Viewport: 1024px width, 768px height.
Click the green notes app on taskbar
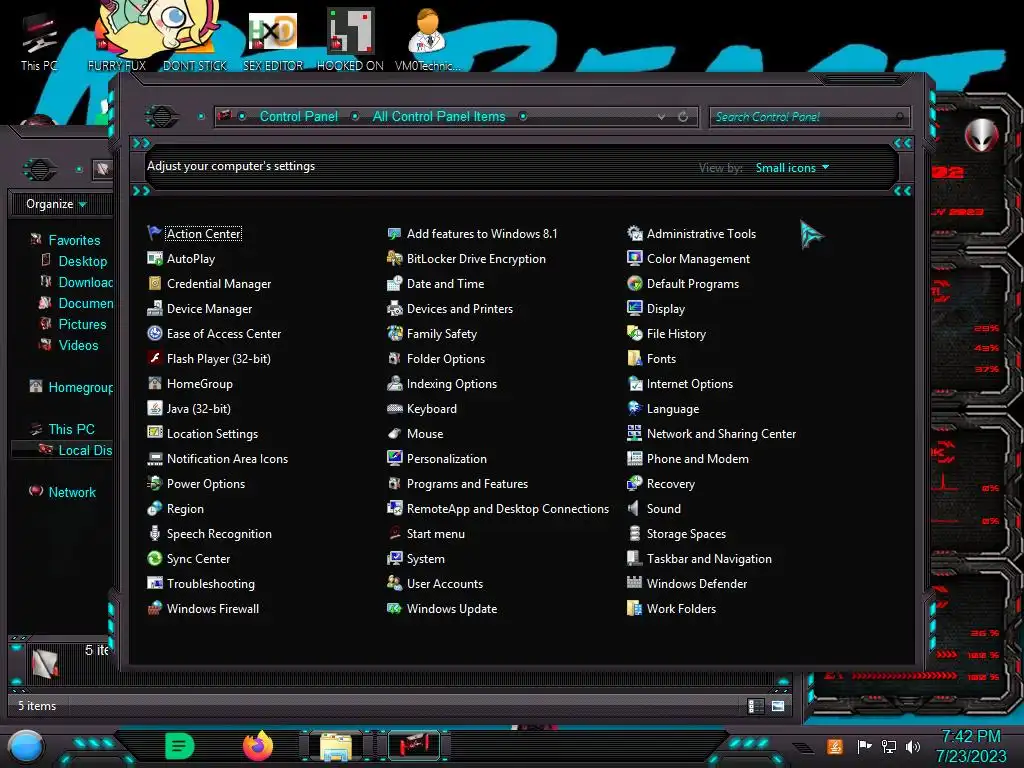[x=180, y=746]
